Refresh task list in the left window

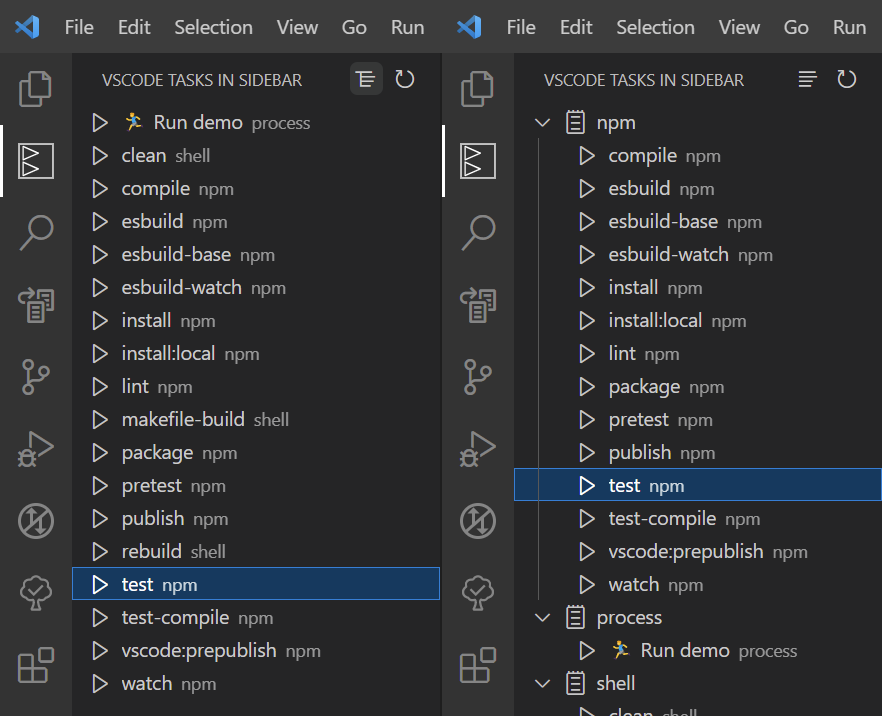point(404,79)
